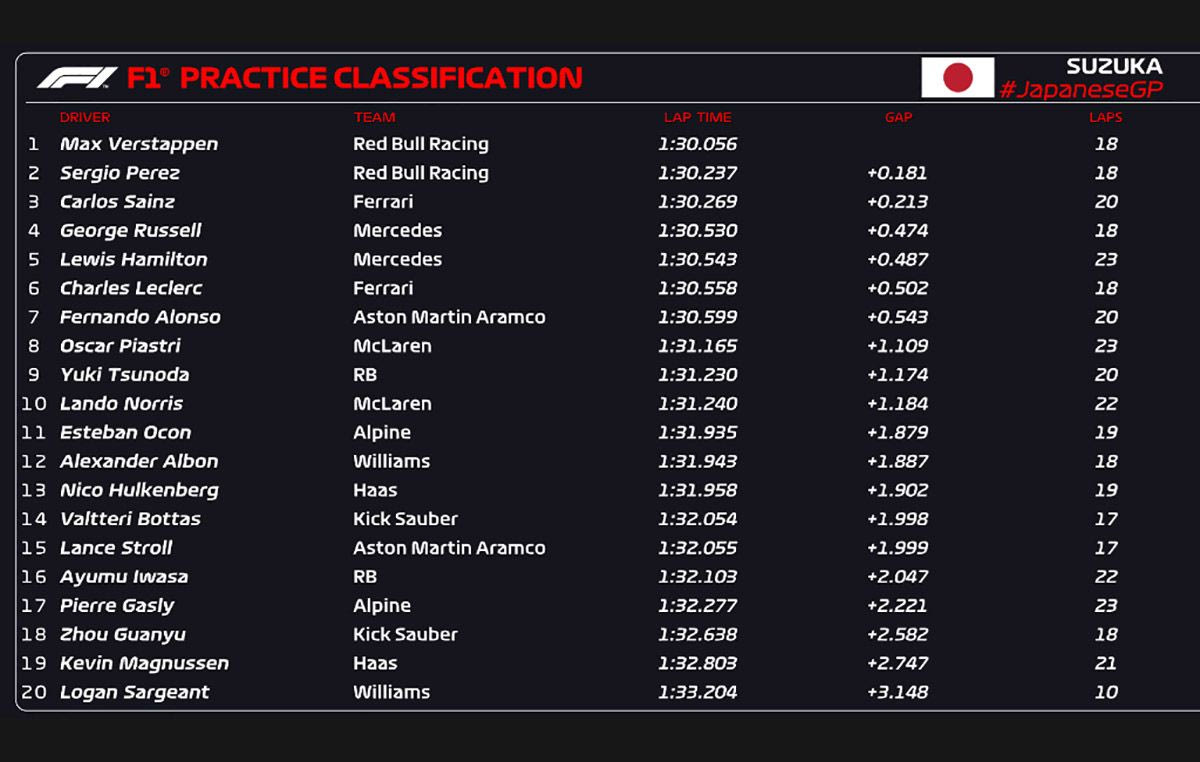Viewport: 1200px width, 762px height.
Task: Click Ayumu Iwasa's driver name
Action: coord(124,577)
